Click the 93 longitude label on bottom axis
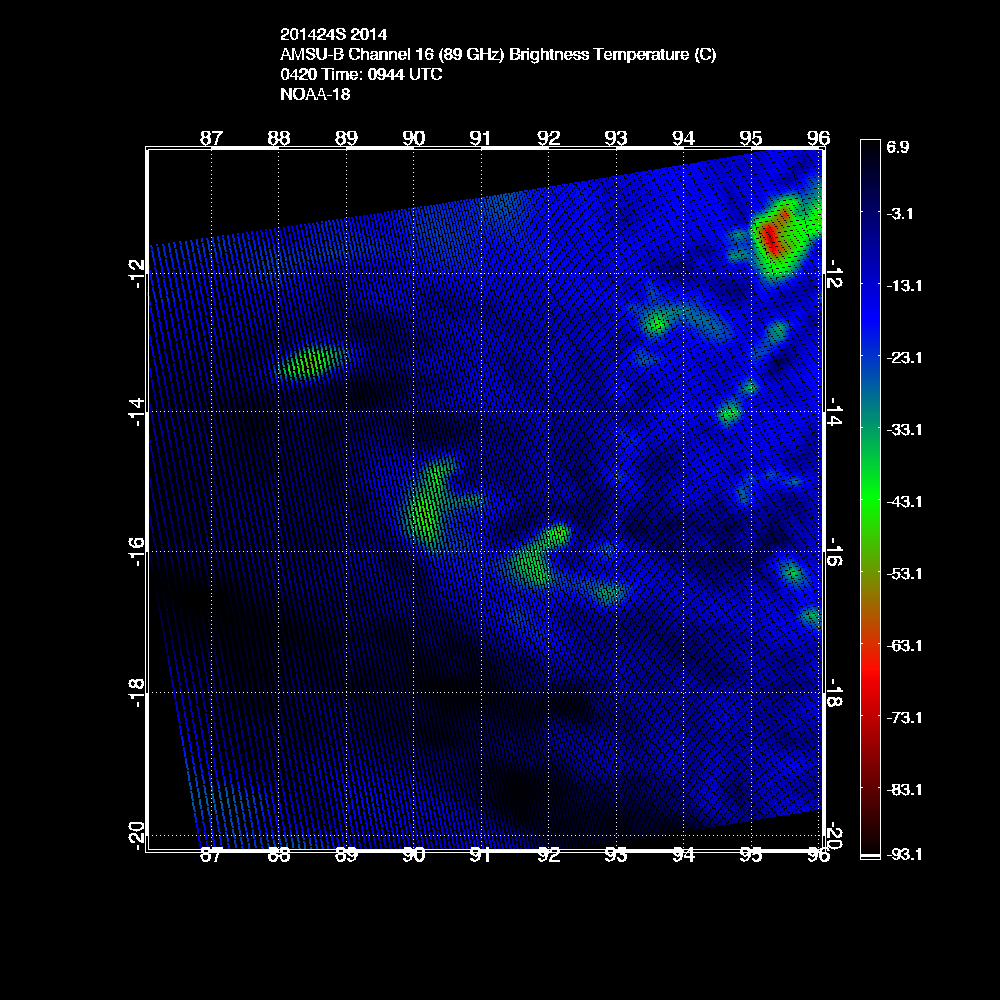This screenshot has width=1000, height=1000. [x=616, y=855]
